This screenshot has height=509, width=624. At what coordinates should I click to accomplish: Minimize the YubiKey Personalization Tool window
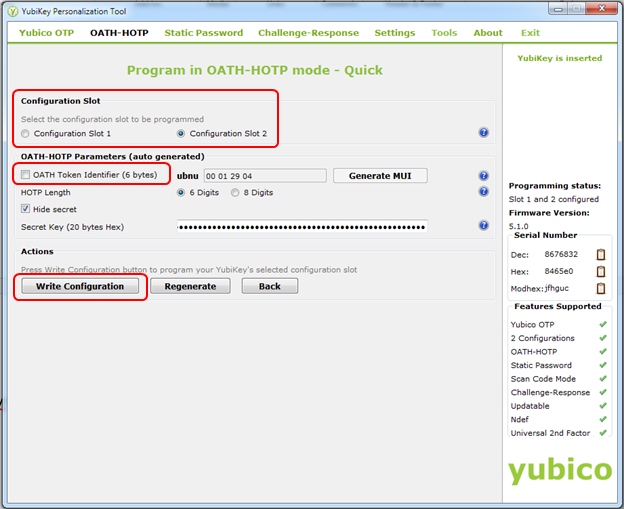[558, 8]
